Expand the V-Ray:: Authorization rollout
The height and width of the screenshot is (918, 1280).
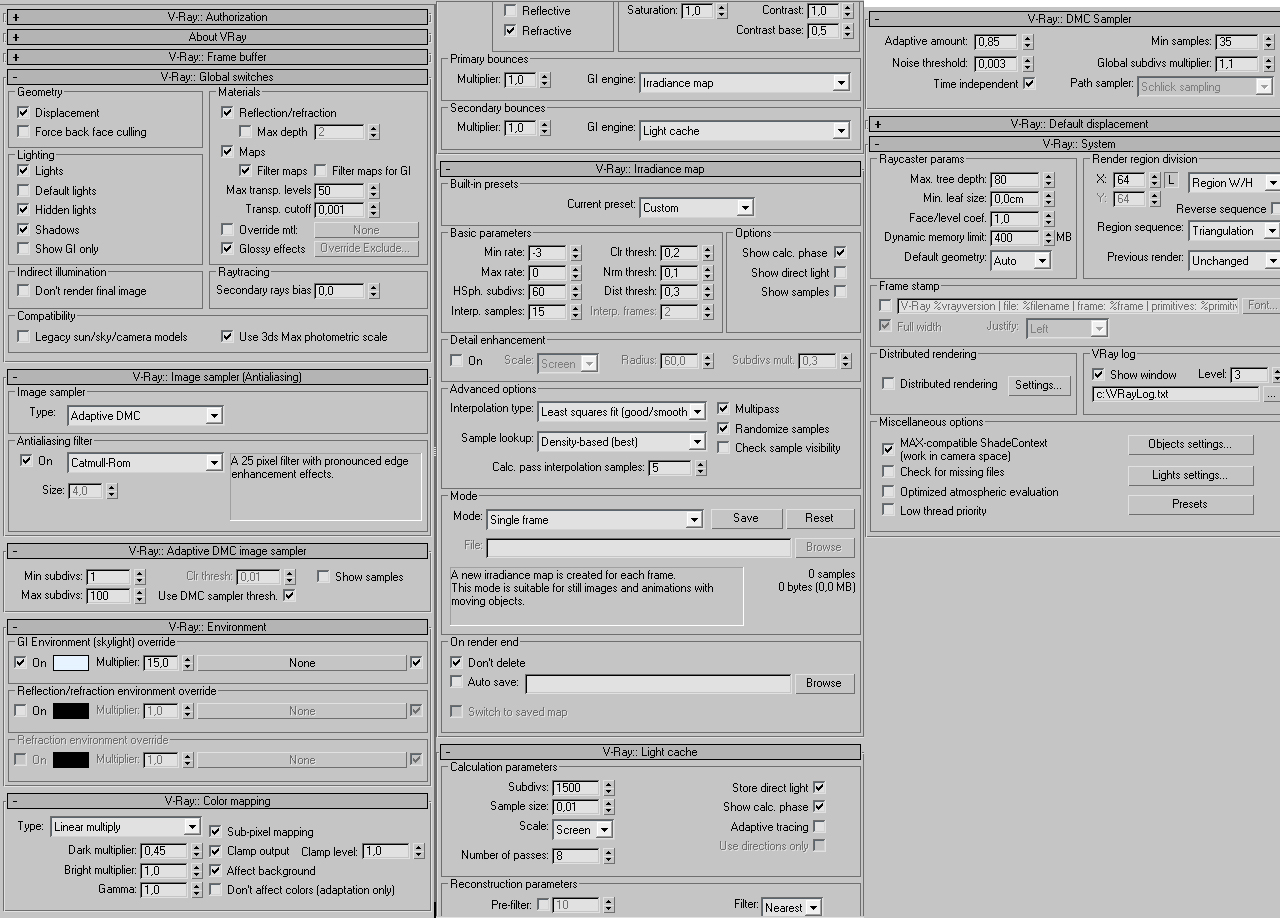pos(217,17)
